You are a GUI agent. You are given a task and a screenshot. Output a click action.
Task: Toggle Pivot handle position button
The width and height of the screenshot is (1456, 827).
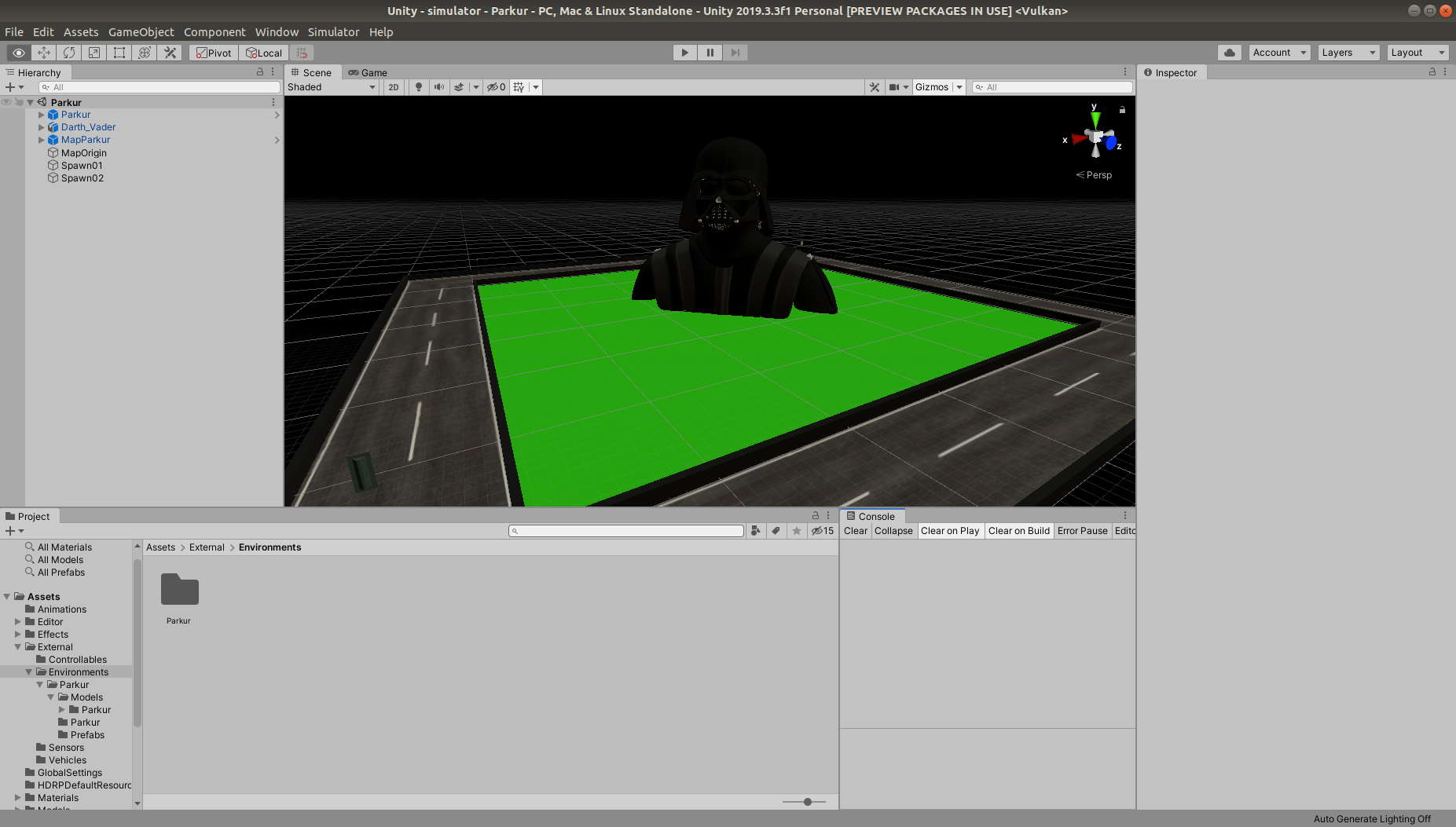coord(214,53)
